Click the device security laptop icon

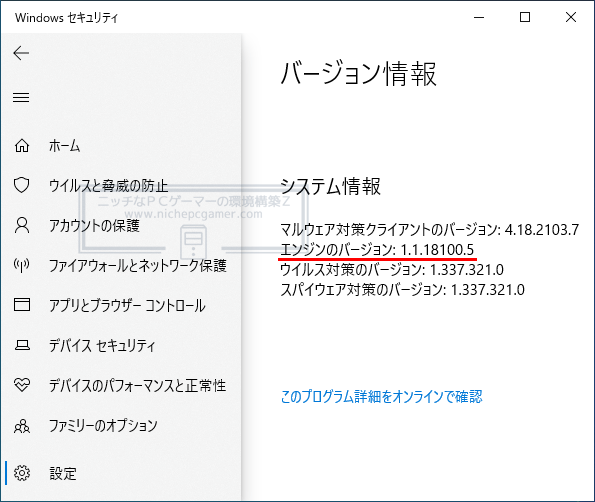click(22, 345)
